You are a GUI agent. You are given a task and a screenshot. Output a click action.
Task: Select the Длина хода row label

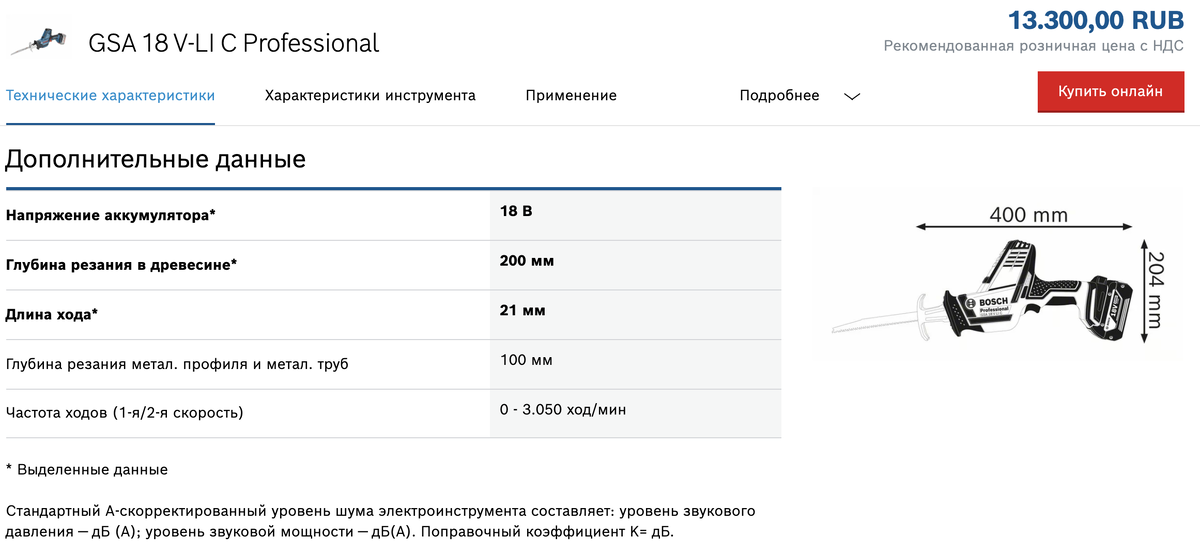(x=52, y=314)
